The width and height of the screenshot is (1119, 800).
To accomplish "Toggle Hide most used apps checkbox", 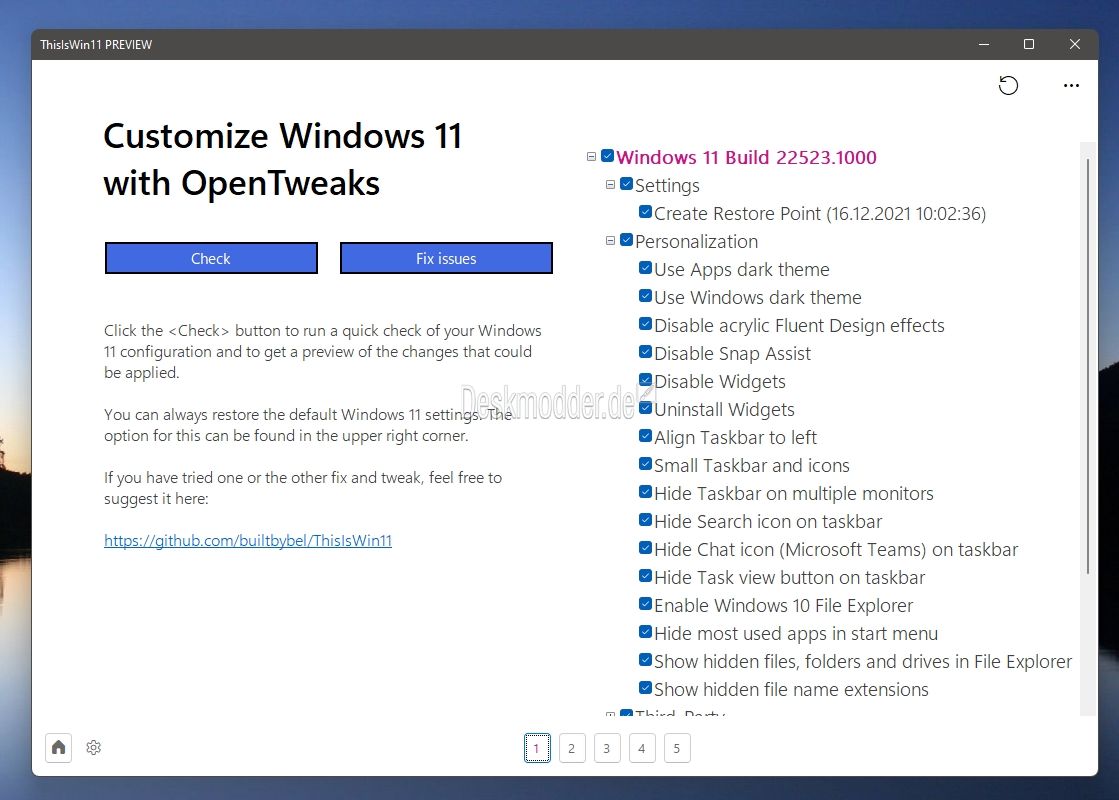I will pos(645,632).
